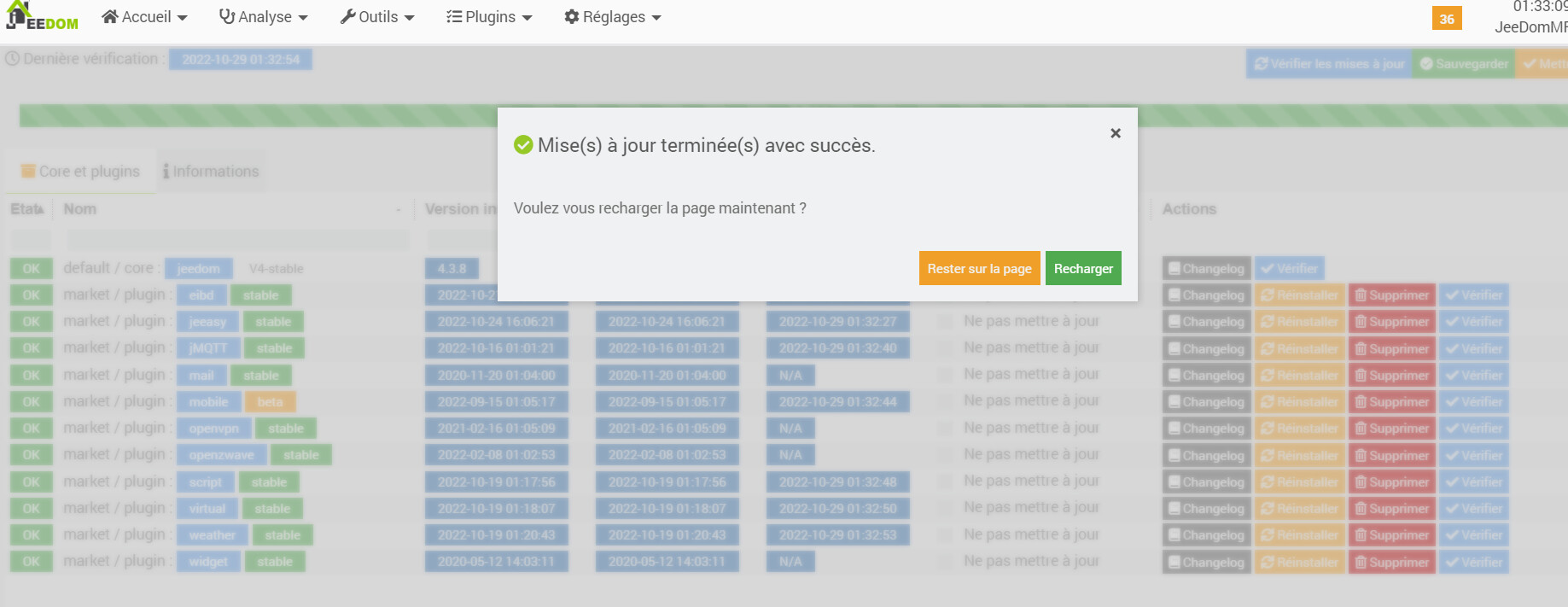1568x607 pixels.
Task: Click the Dernière vérification timestamp 2022-10-29 01:32:54
Action: coord(241,60)
